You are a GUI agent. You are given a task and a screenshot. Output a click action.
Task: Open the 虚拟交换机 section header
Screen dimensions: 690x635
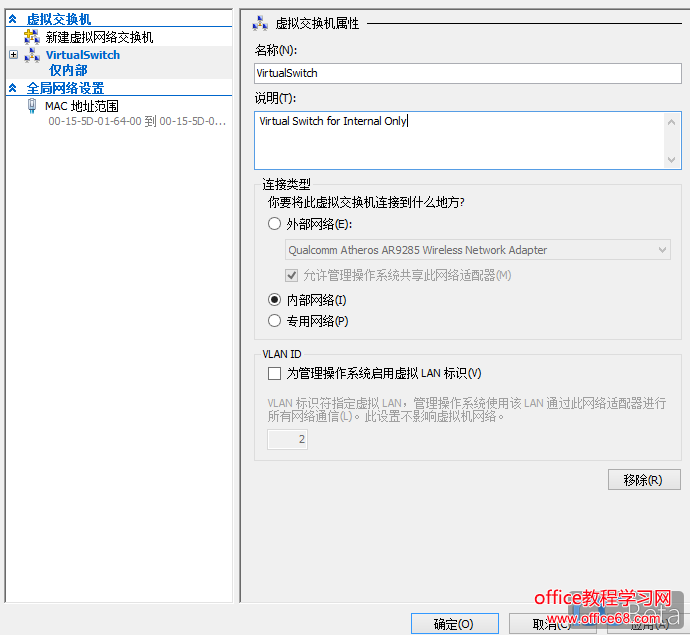click(59, 19)
